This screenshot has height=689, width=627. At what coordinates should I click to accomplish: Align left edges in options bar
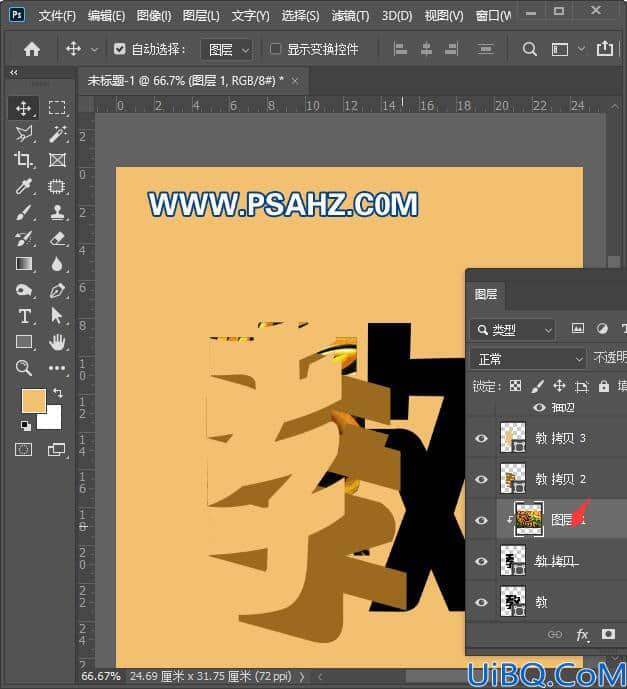[400, 49]
